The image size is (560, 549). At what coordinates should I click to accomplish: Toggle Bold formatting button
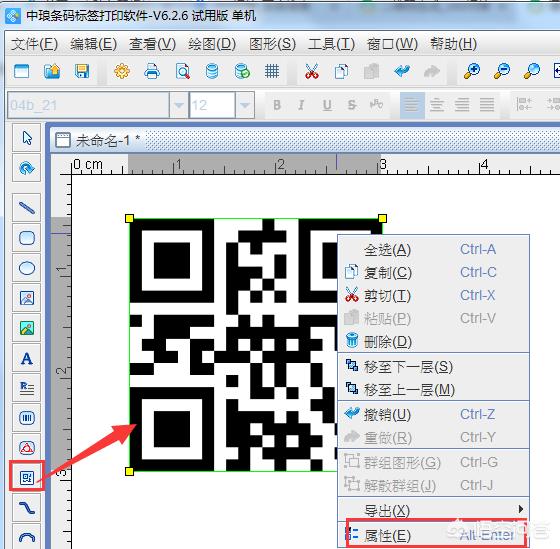point(277,105)
